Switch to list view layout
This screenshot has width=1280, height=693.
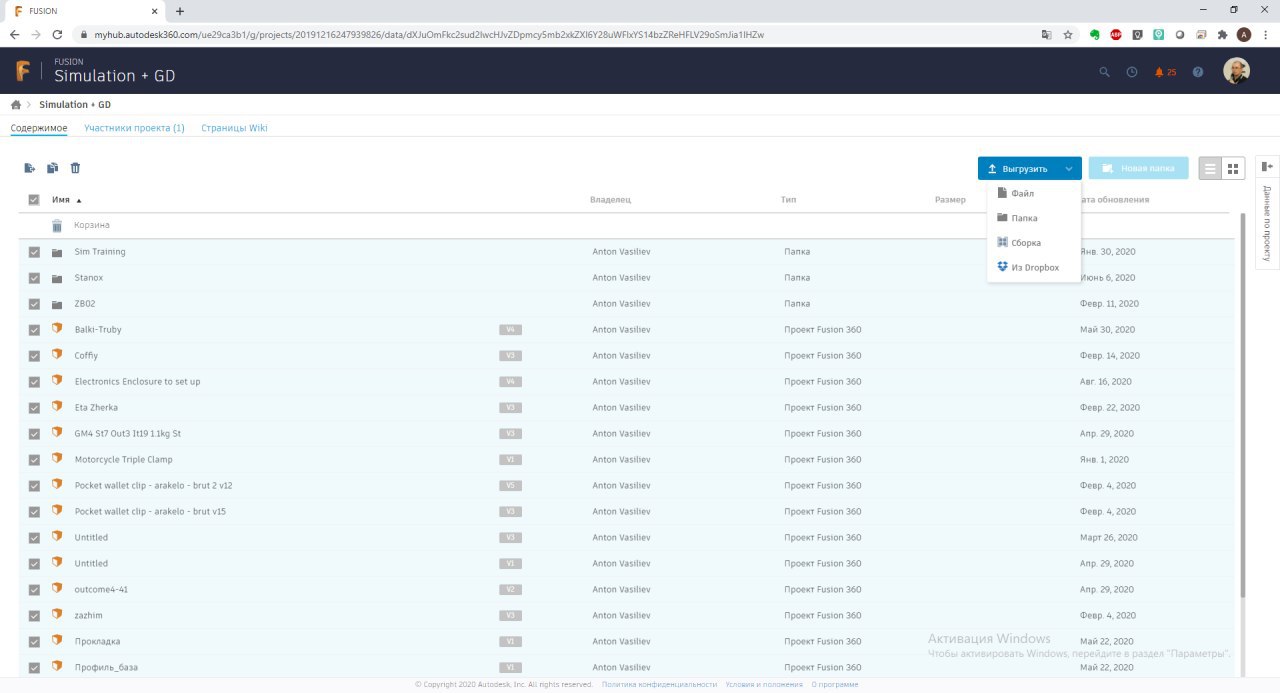(1210, 169)
